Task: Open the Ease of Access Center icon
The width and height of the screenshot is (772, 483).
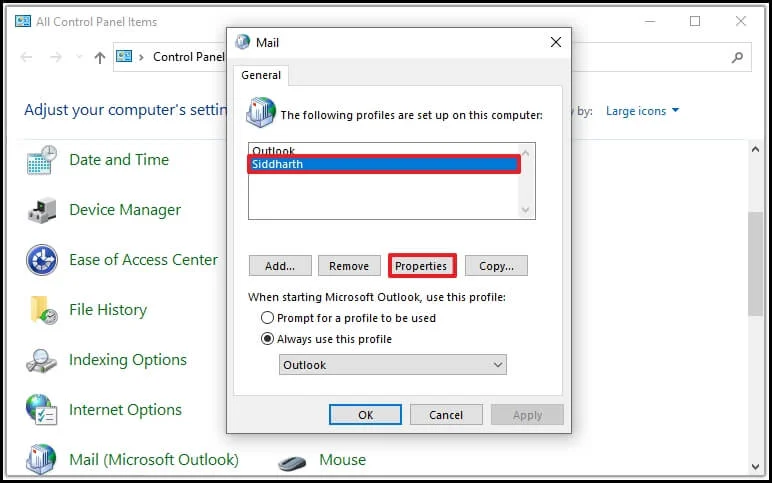Action: click(x=42, y=260)
